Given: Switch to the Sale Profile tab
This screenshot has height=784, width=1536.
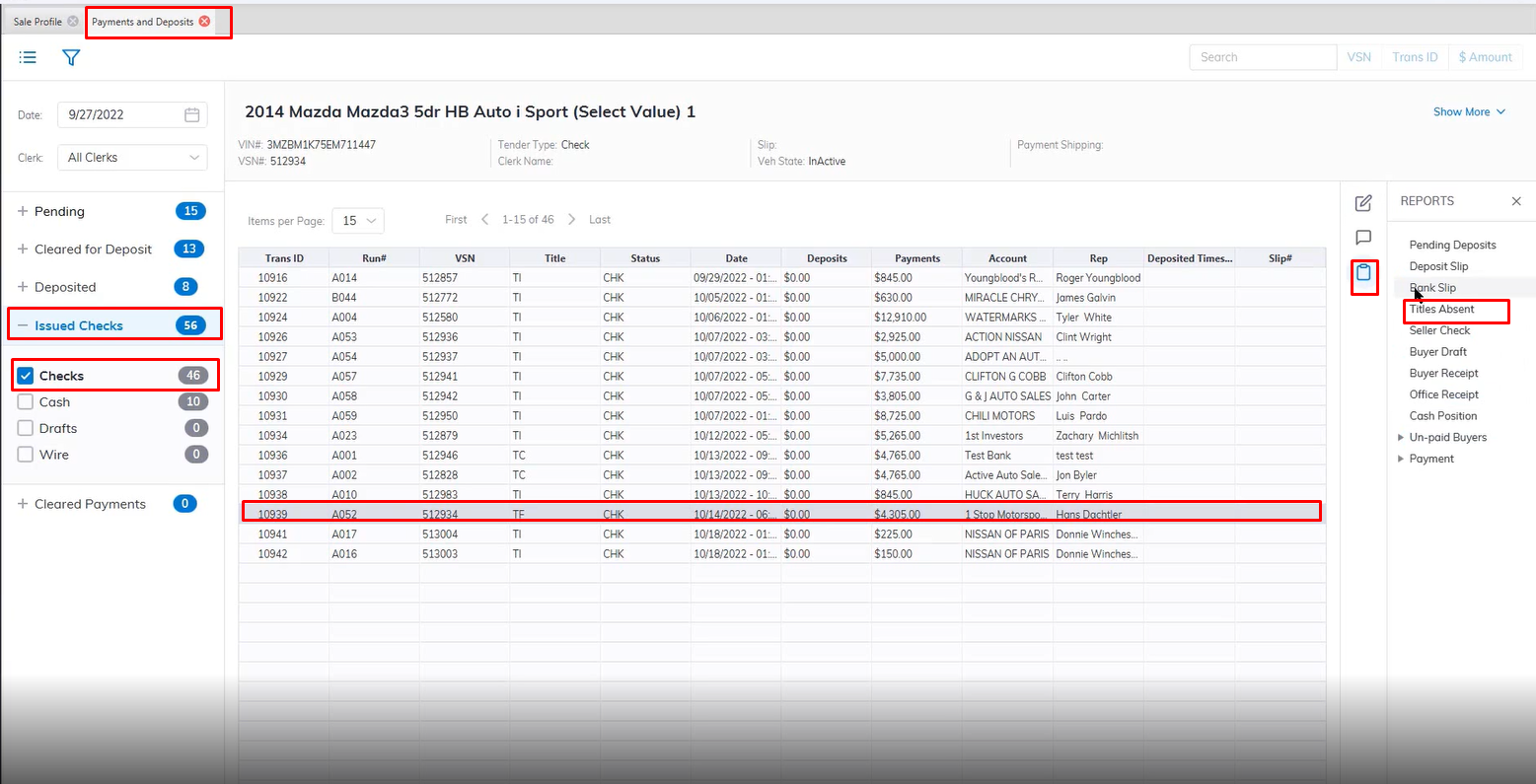Looking at the screenshot, I should tap(37, 21).
